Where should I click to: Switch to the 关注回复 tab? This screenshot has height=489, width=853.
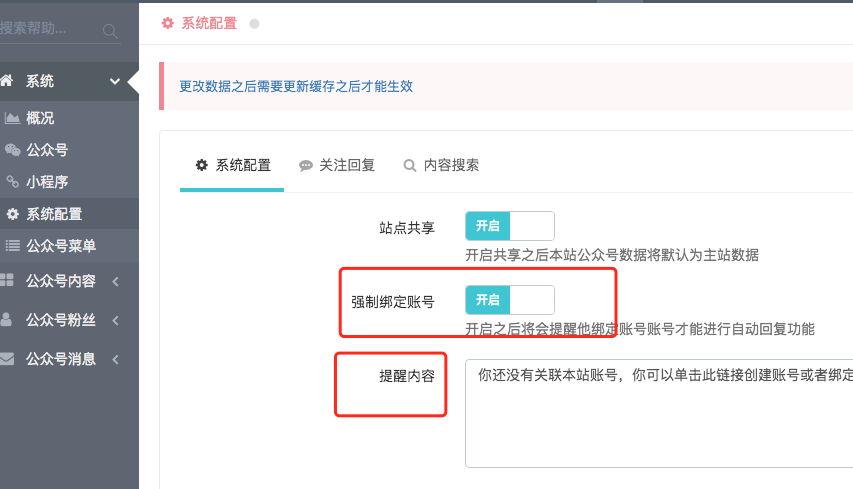(337, 165)
